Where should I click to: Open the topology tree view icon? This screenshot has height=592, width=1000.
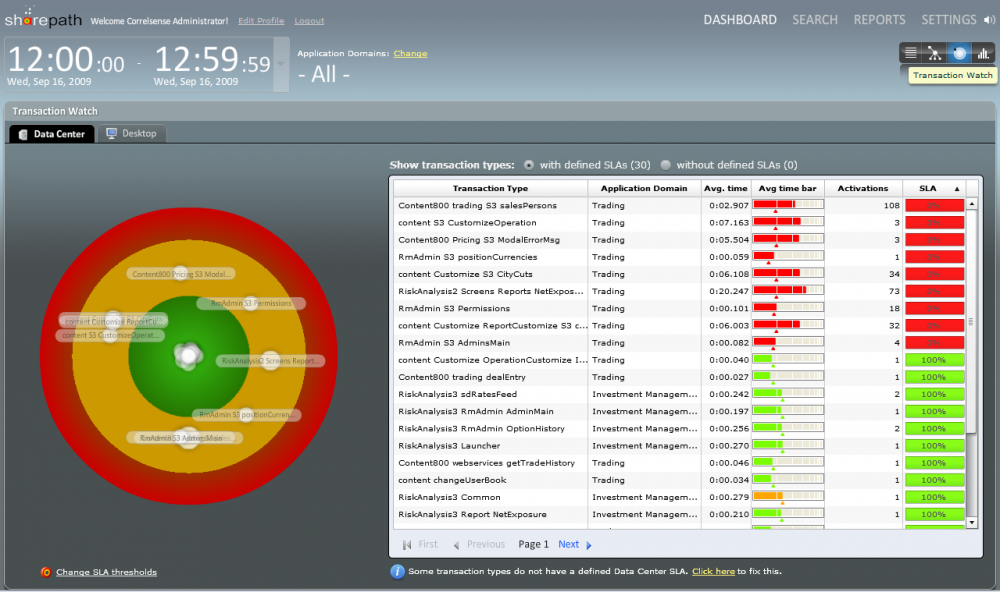[x=935, y=53]
